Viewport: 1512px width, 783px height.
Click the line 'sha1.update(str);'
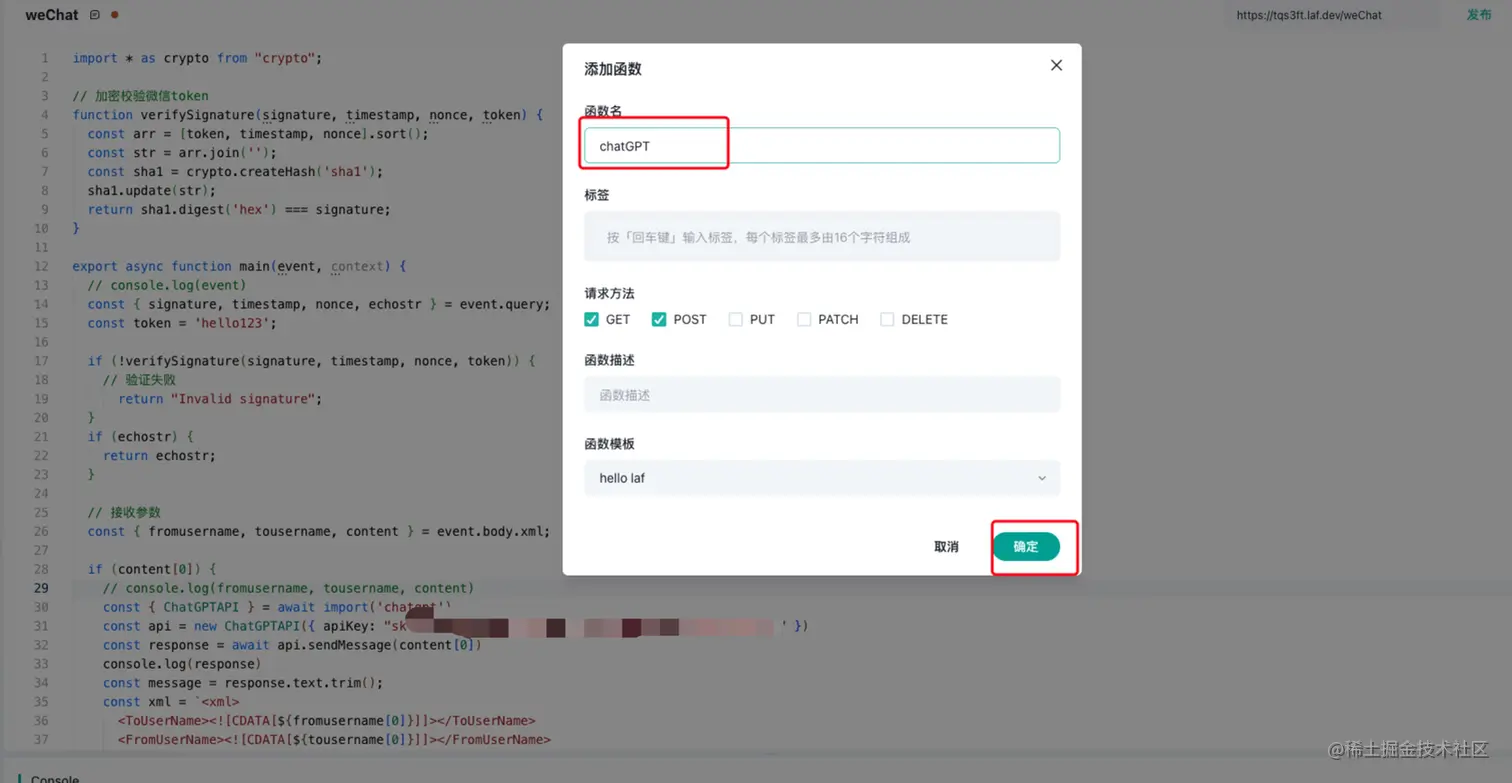pyautogui.click(x=151, y=190)
